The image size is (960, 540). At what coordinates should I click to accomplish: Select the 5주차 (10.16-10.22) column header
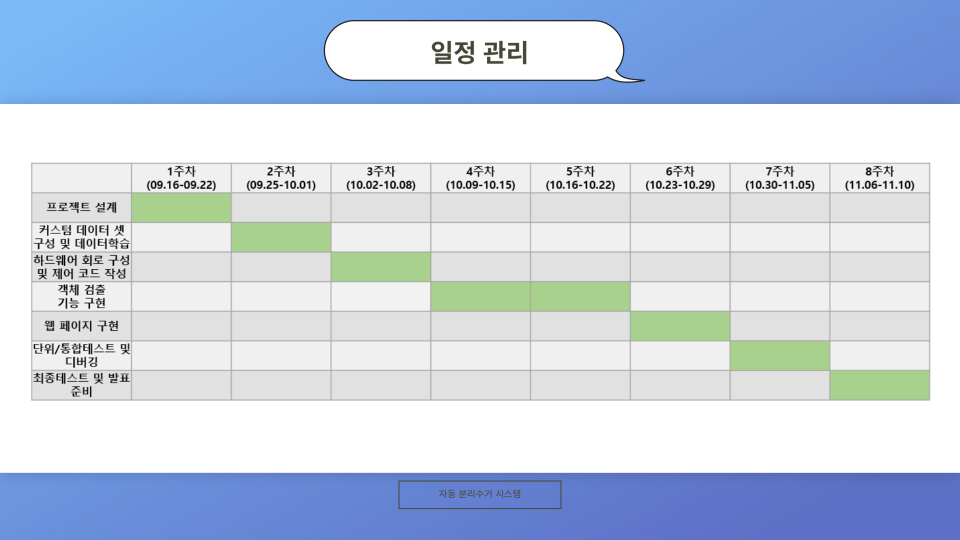[x=580, y=178]
